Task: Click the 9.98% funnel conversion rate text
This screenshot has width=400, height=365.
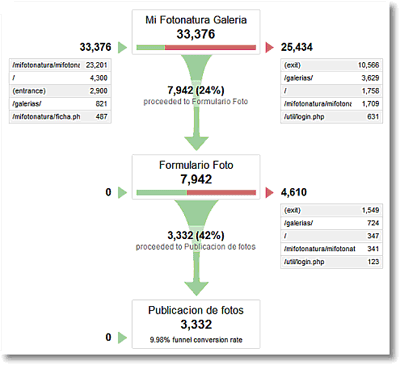Action: pos(196,340)
